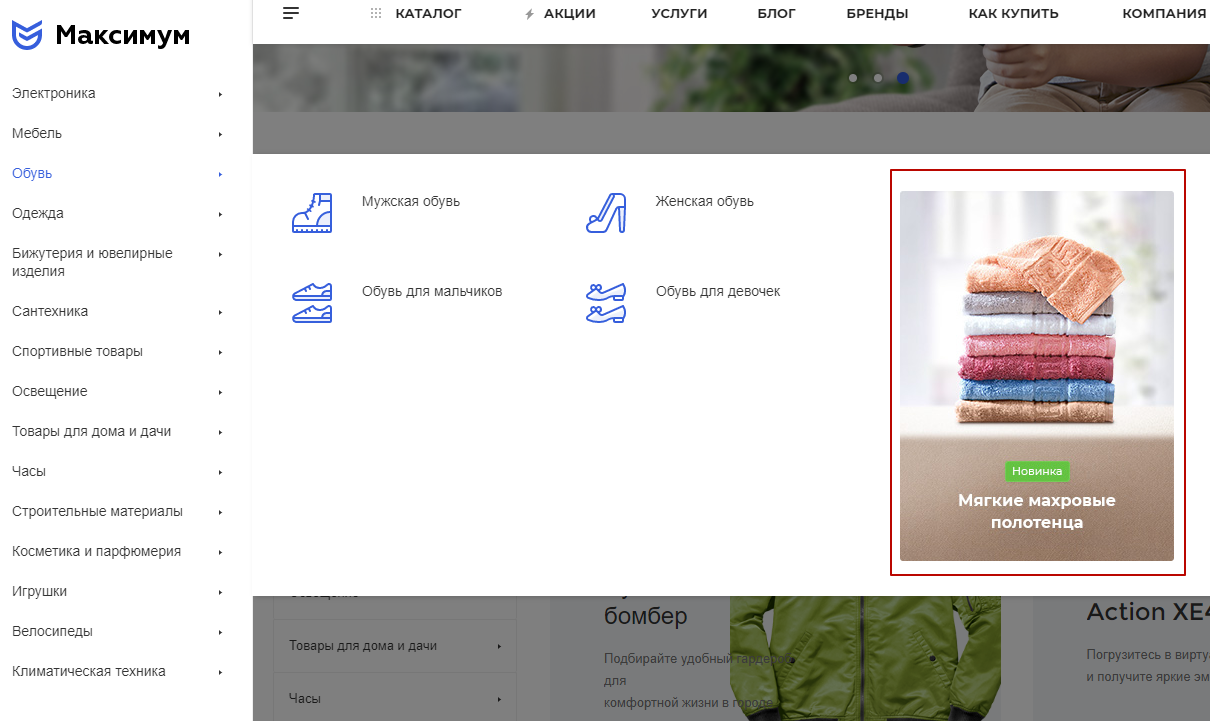Viewport: 1210px width, 721px height.
Task: Open the КАТАЛОГ menu item
Action: click(x=429, y=14)
